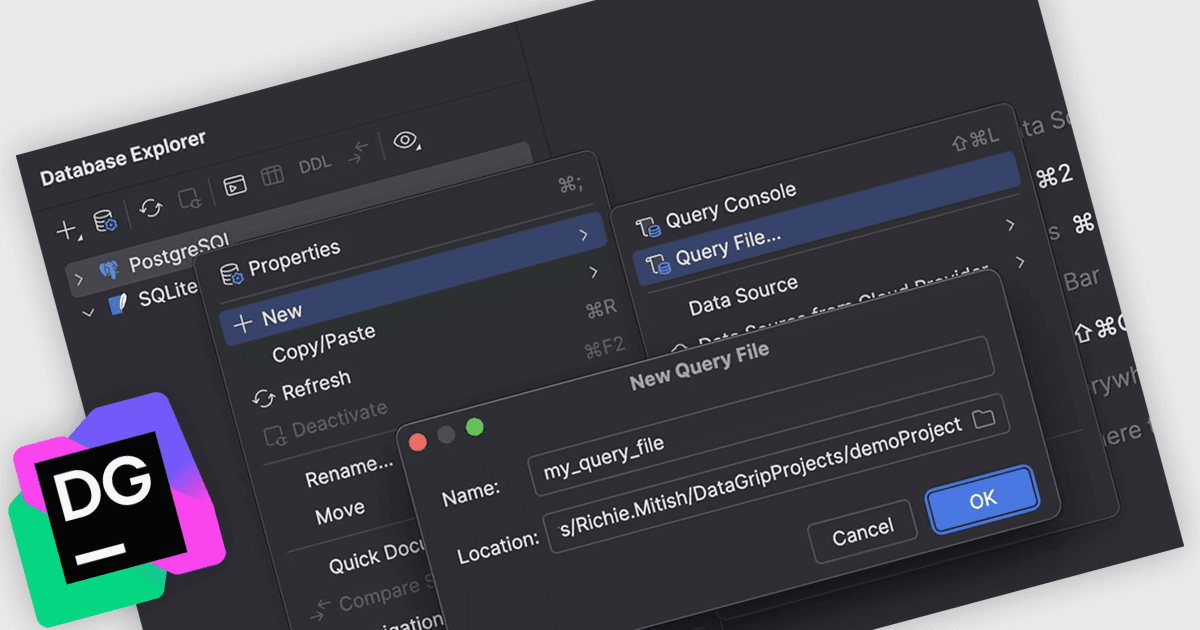Open submenu arrow on the New row

(x=583, y=235)
